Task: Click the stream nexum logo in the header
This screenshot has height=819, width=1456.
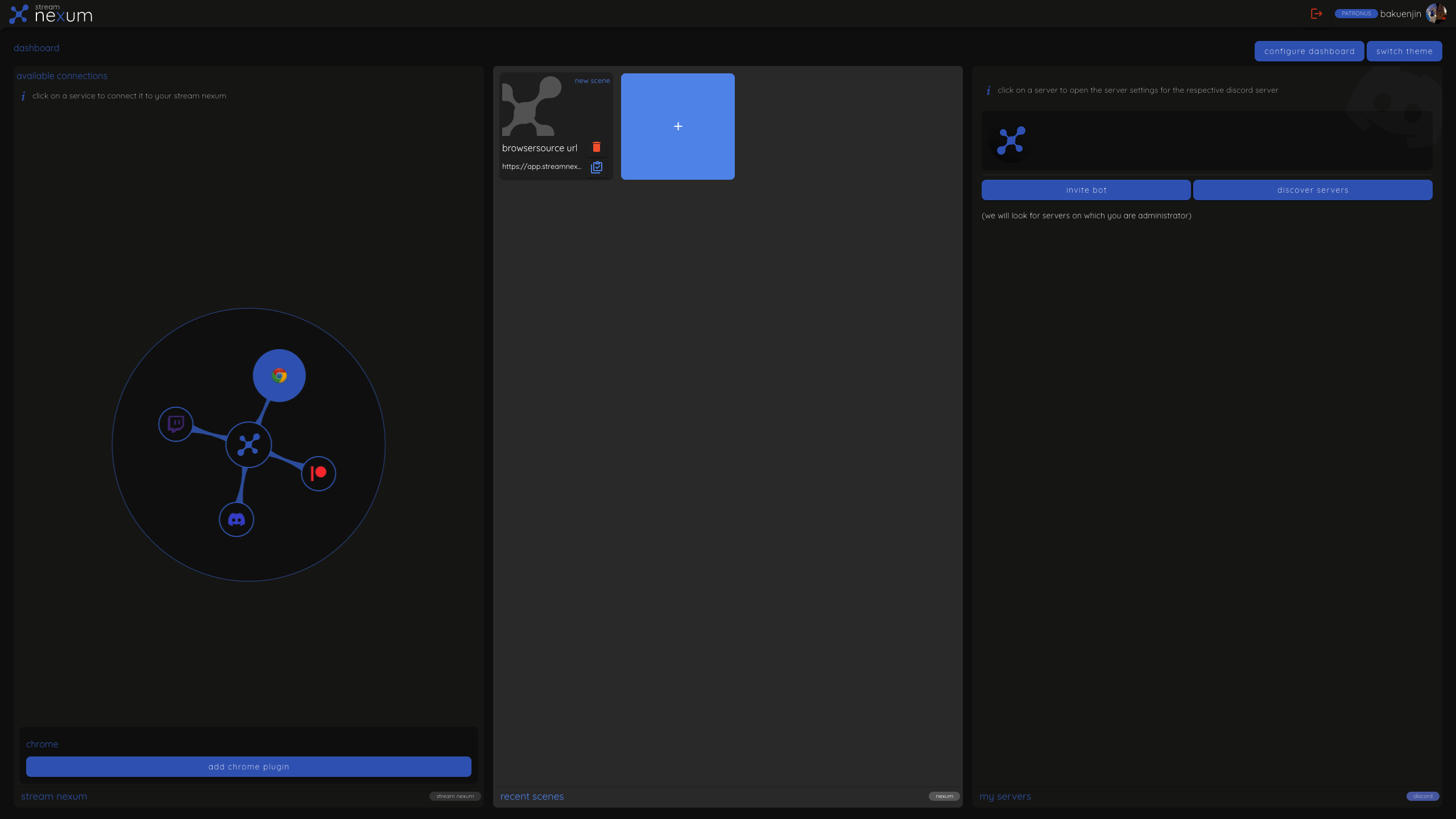Action: point(51,14)
